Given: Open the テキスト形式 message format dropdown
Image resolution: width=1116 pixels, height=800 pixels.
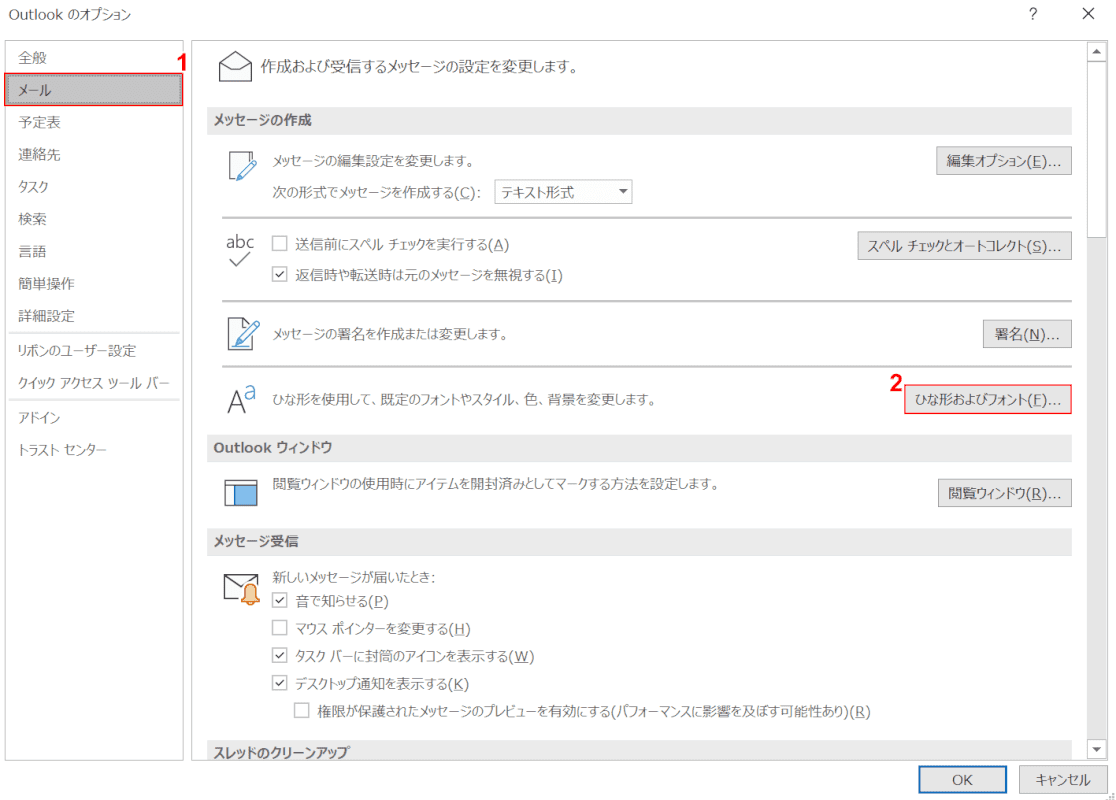Looking at the screenshot, I should point(563,192).
